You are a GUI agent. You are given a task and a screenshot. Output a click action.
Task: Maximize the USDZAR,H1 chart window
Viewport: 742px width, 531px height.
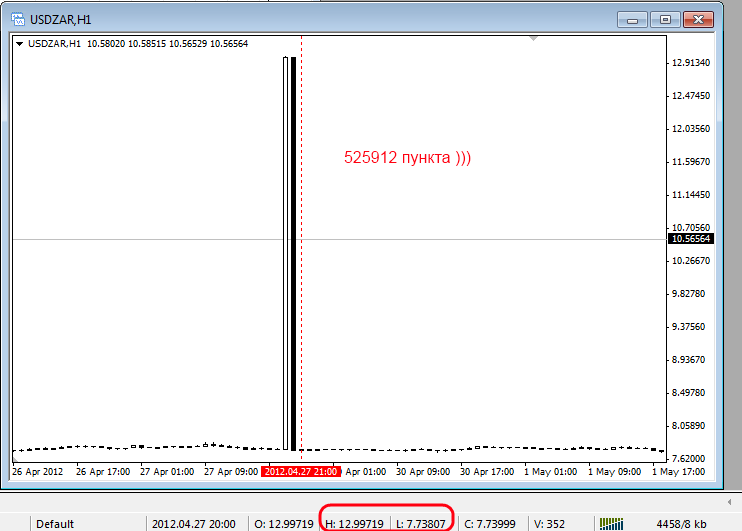[665, 19]
